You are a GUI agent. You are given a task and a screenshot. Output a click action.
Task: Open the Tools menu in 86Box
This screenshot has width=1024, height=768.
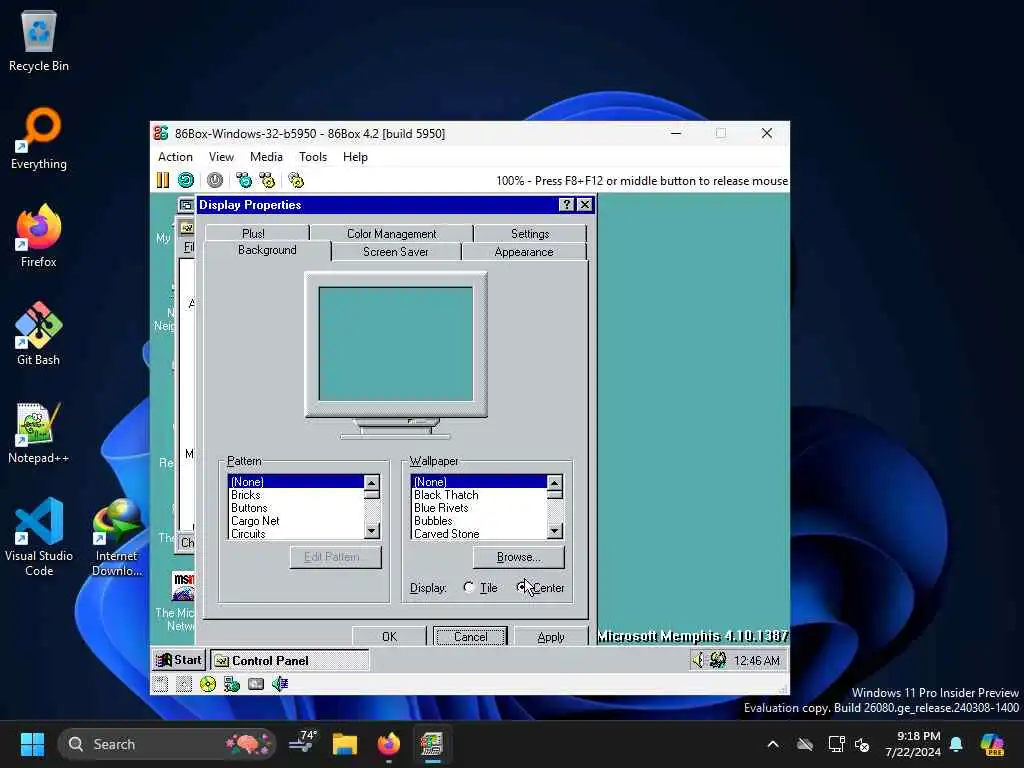pyautogui.click(x=313, y=157)
